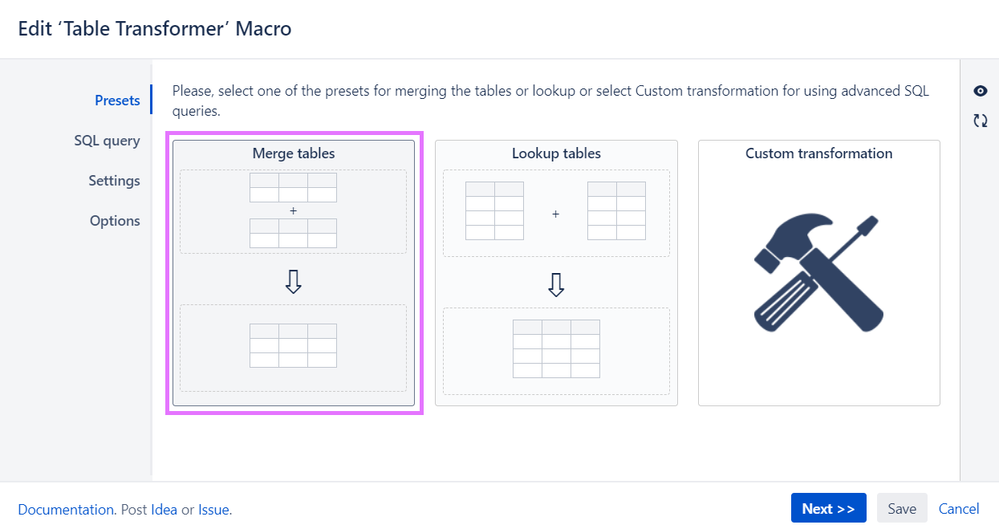The height and width of the screenshot is (530, 999).
Task: Choose the Merge tables preset
Action: coord(294,273)
